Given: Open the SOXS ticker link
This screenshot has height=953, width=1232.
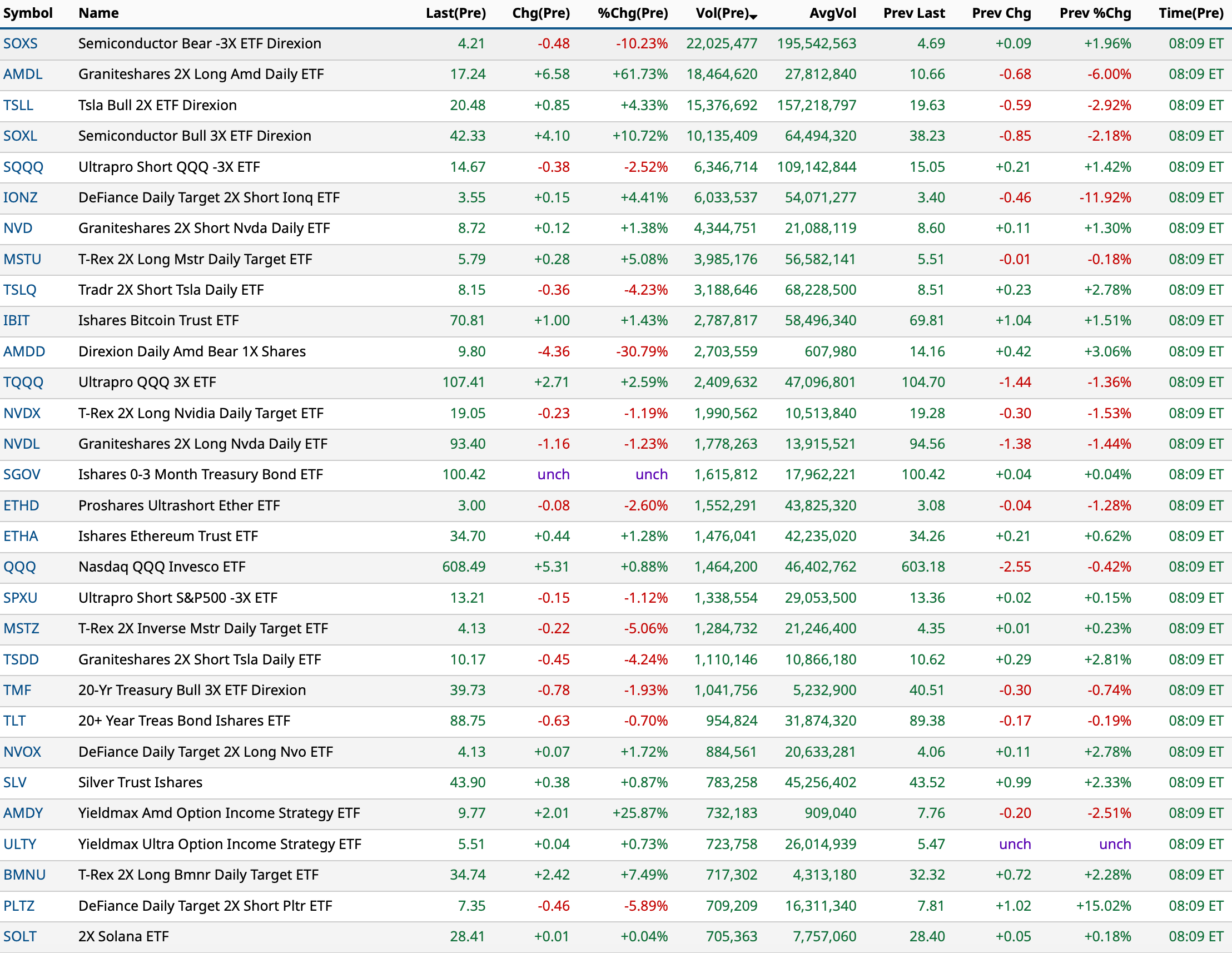Looking at the screenshot, I should point(21,43).
